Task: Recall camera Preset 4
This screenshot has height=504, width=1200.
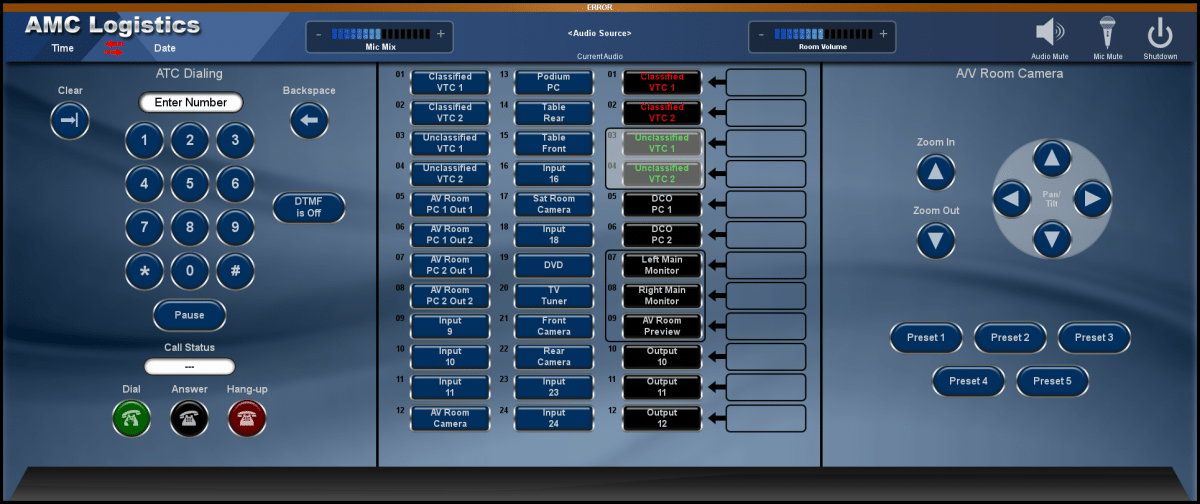Action: click(x=968, y=381)
